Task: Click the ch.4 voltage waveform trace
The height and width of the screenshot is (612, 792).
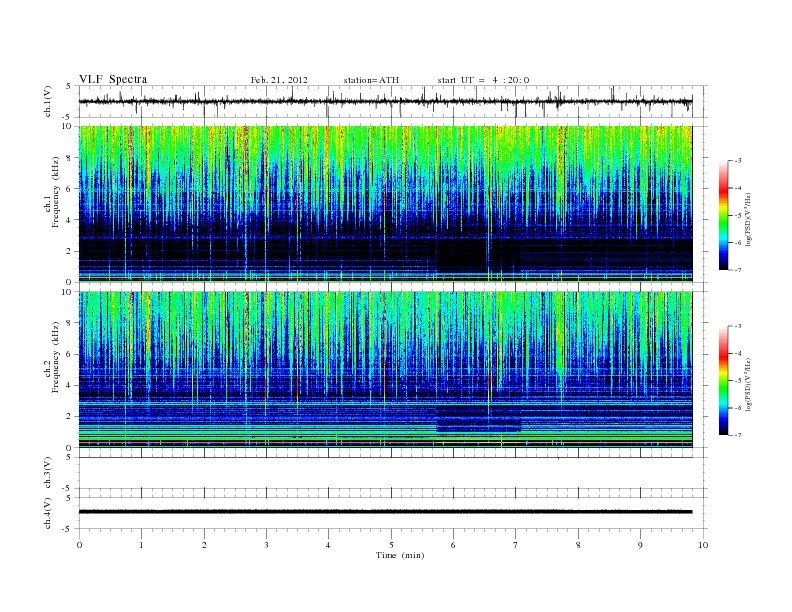Action: (x=385, y=512)
